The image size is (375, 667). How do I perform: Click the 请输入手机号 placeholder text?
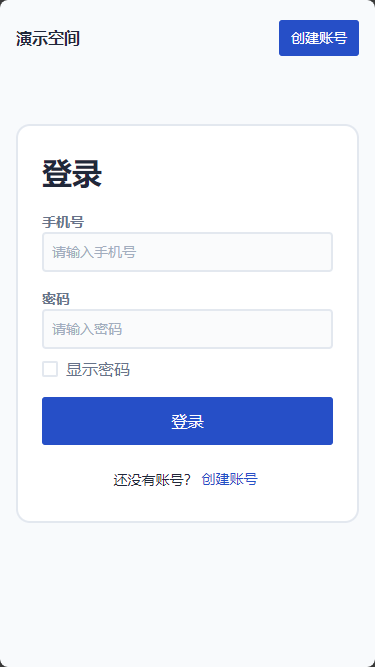tap(94, 252)
